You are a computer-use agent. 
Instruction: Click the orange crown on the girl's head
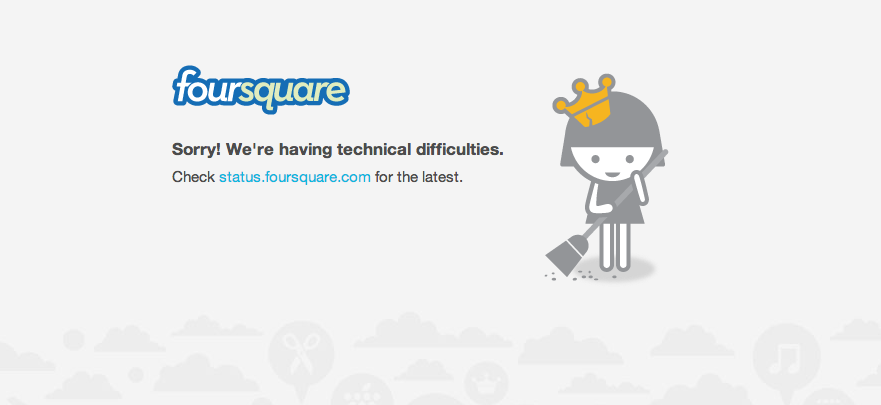point(584,101)
